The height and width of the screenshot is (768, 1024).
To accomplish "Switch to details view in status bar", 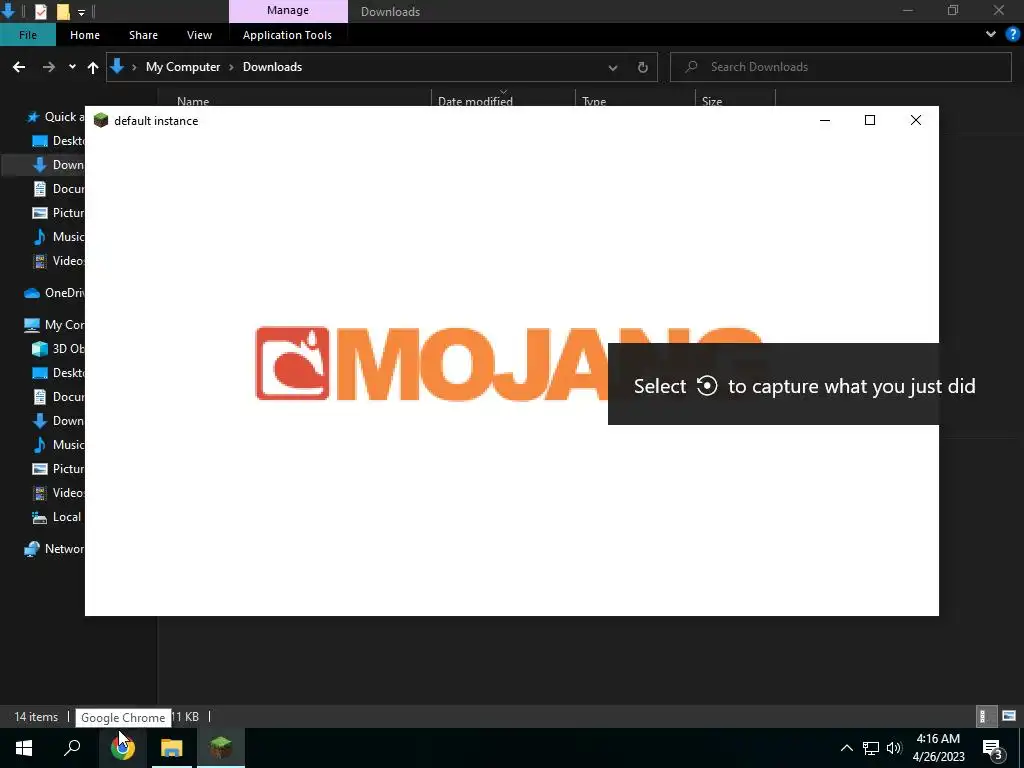I will [x=986, y=716].
